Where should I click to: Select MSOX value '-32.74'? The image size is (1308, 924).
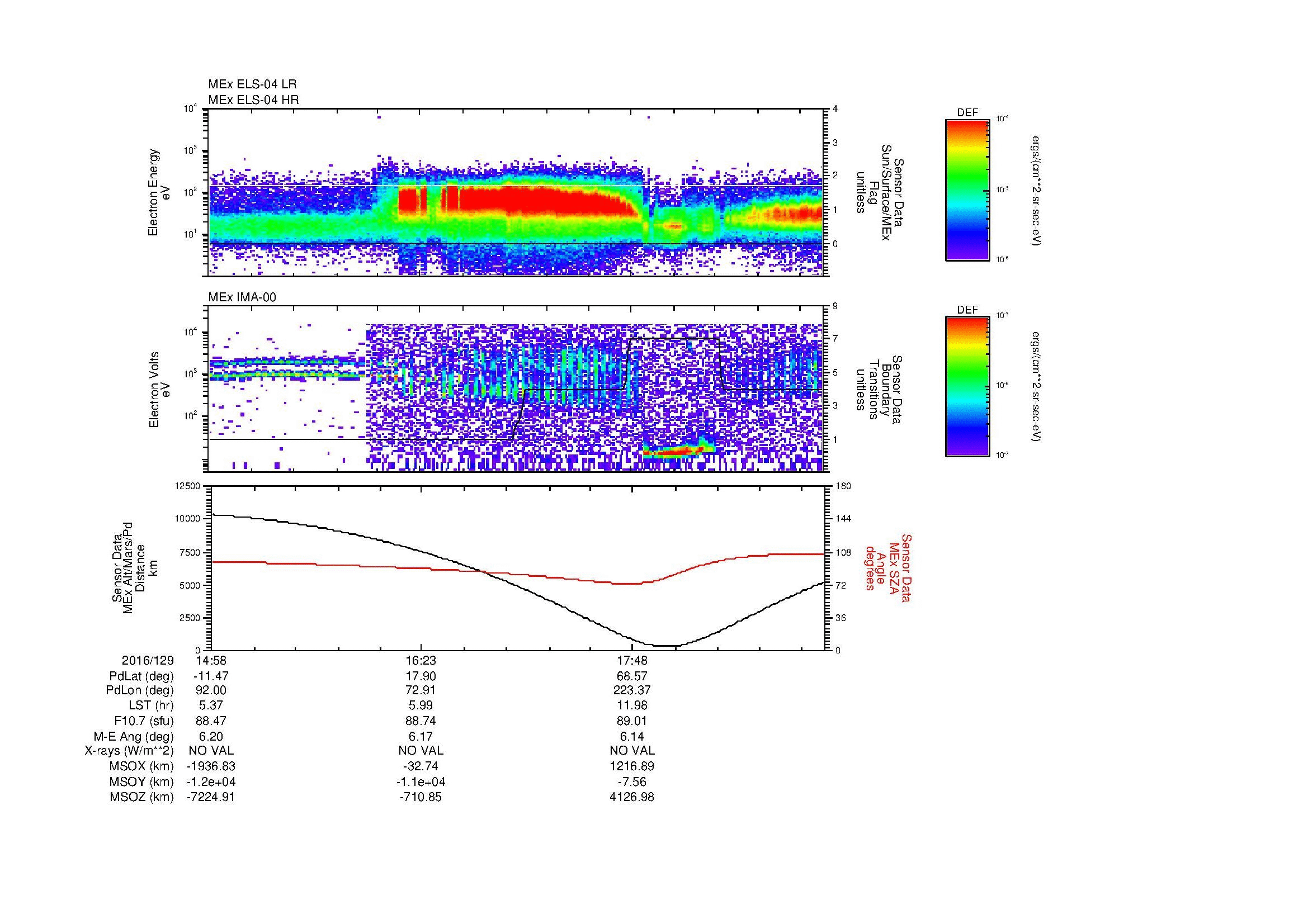coord(421,766)
